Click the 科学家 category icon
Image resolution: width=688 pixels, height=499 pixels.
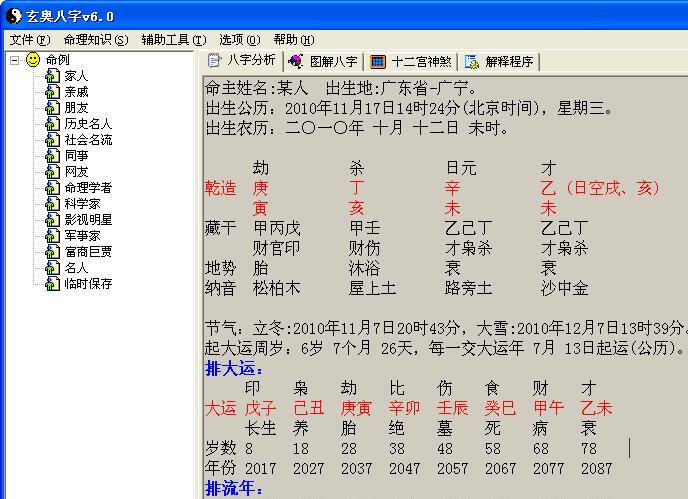tap(53, 204)
